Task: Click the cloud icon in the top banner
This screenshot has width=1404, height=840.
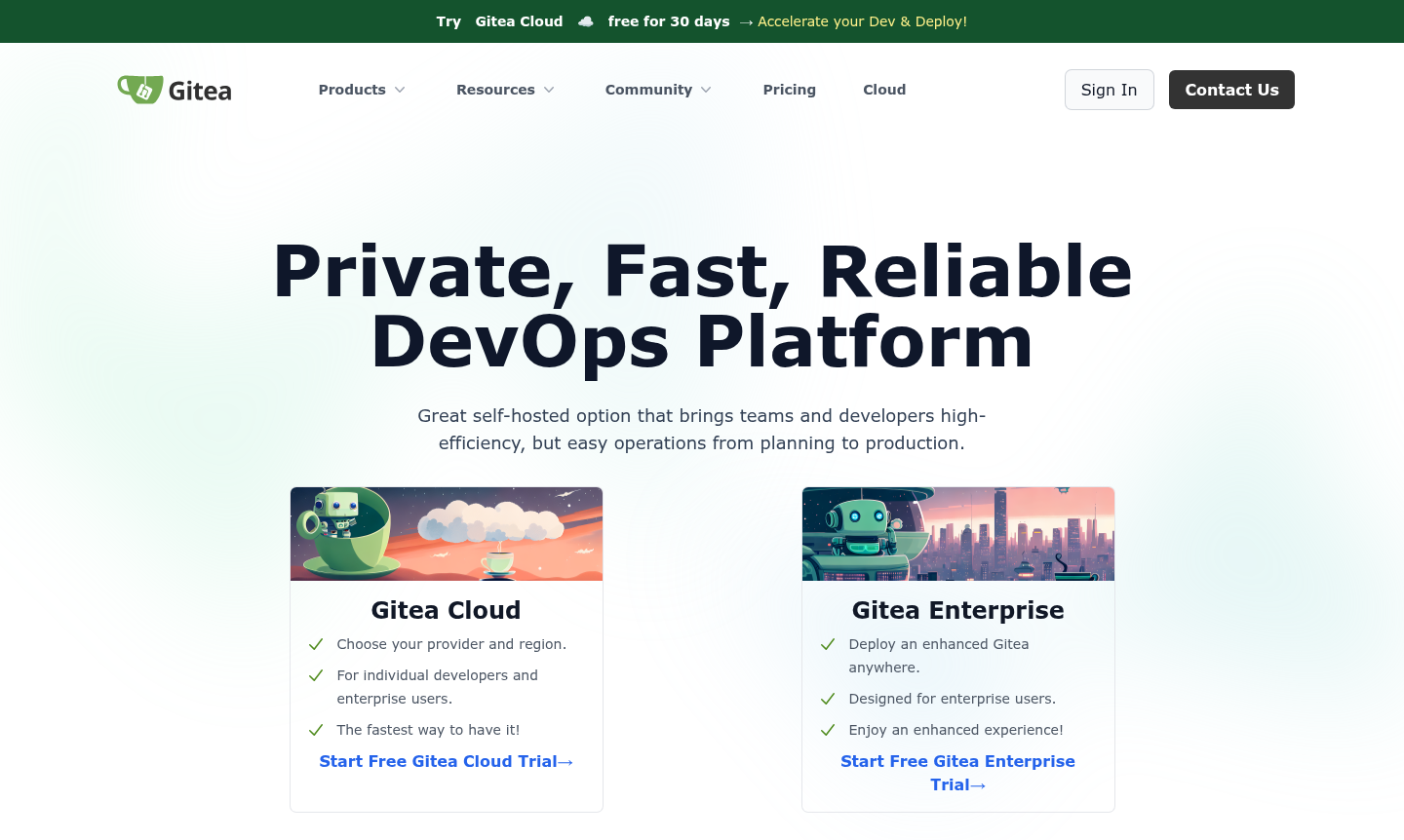Action: 585,20
